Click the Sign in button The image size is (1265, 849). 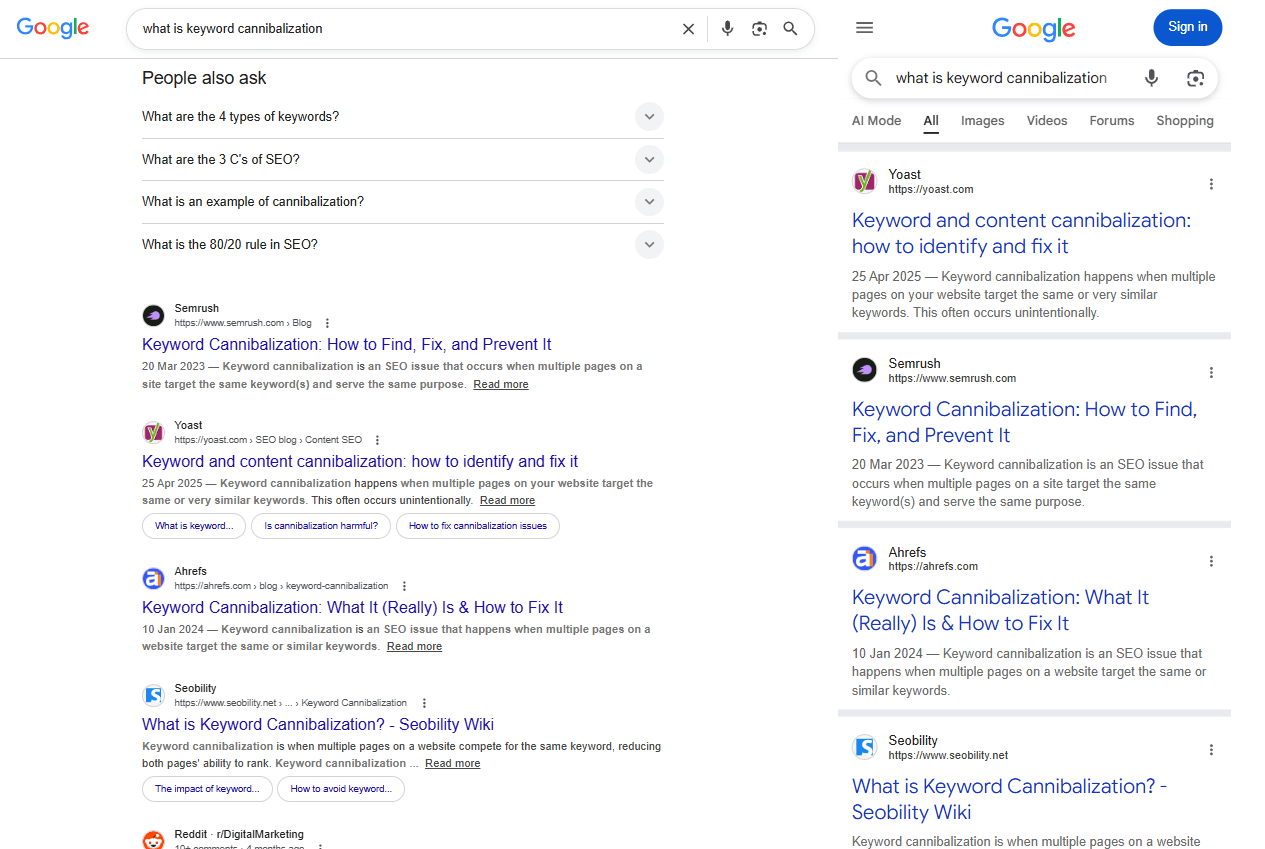pos(1188,27)
